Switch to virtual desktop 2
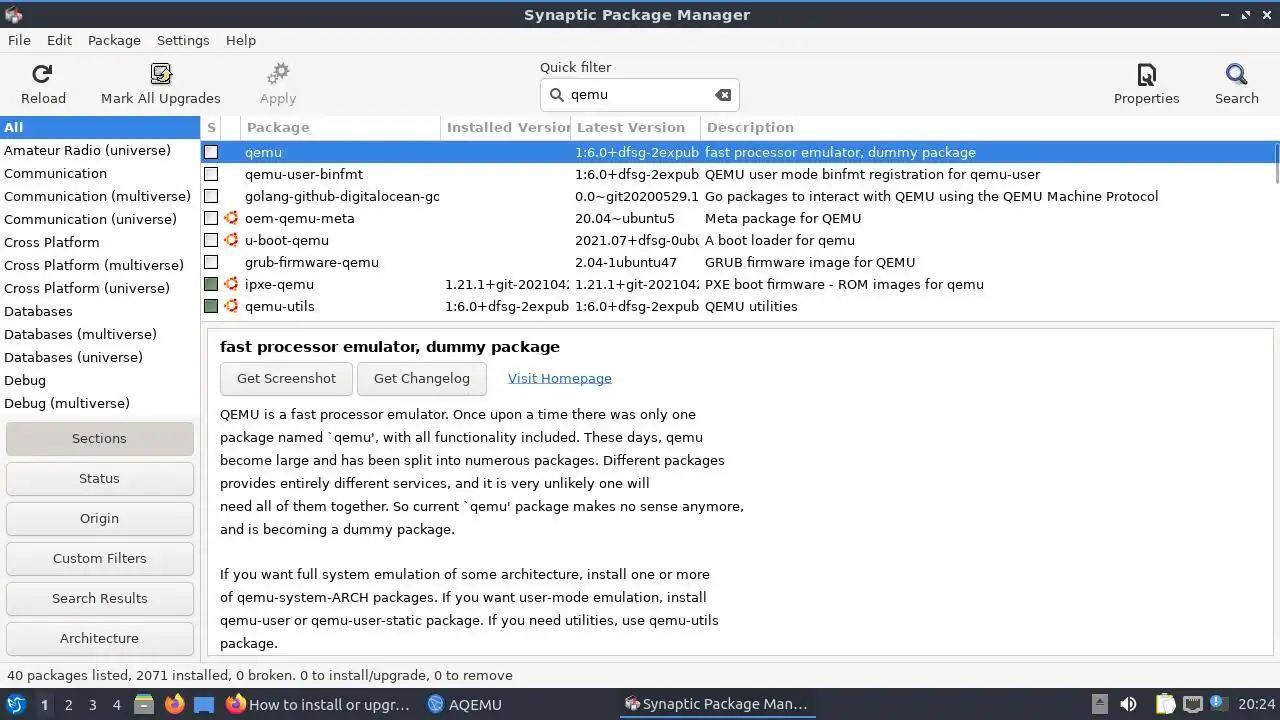The height and width of the screenshot is (720, 1280). pyautogui.click(x=68, y=704)
